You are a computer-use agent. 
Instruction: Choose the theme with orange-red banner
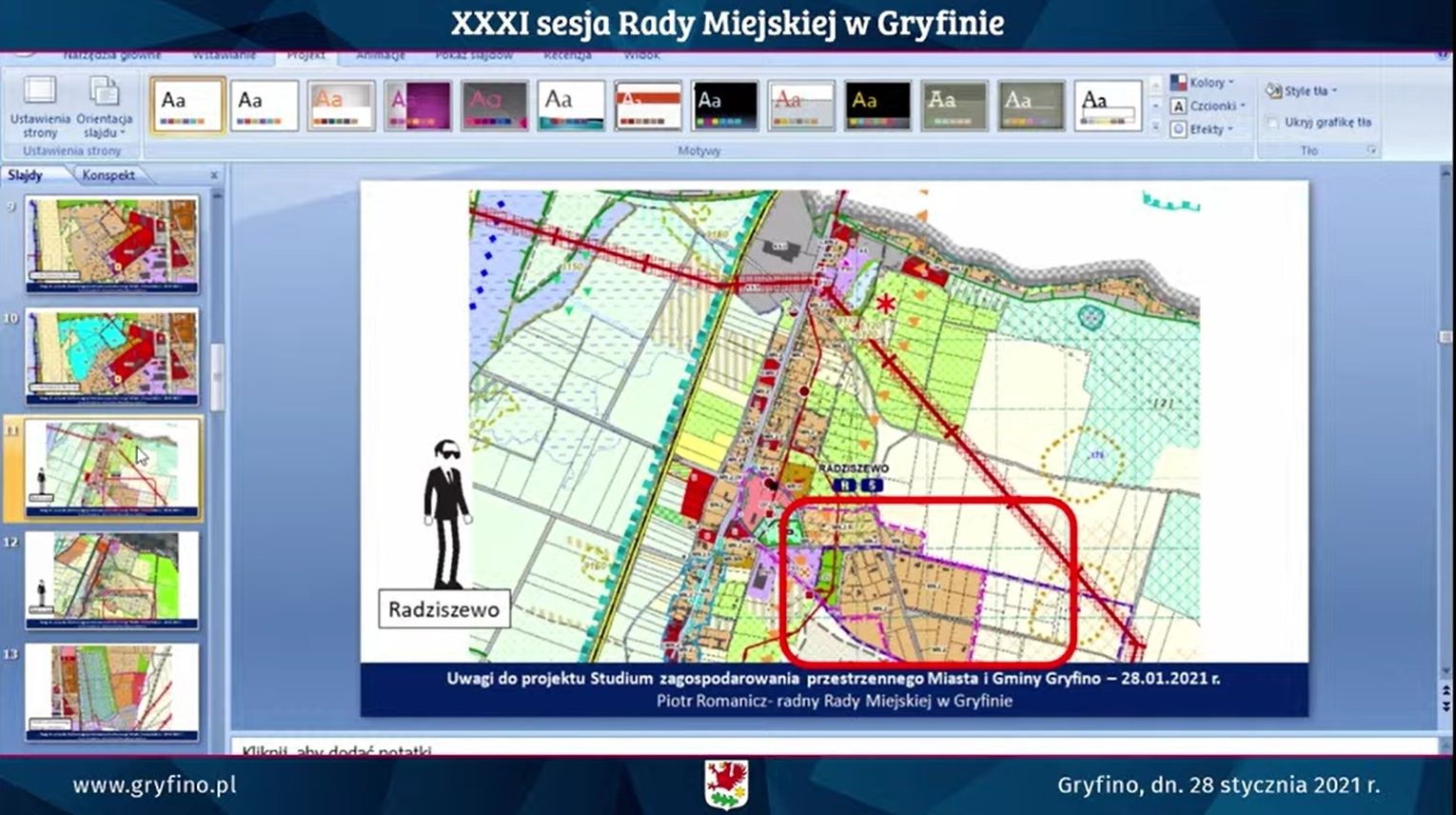pos(648,105)
